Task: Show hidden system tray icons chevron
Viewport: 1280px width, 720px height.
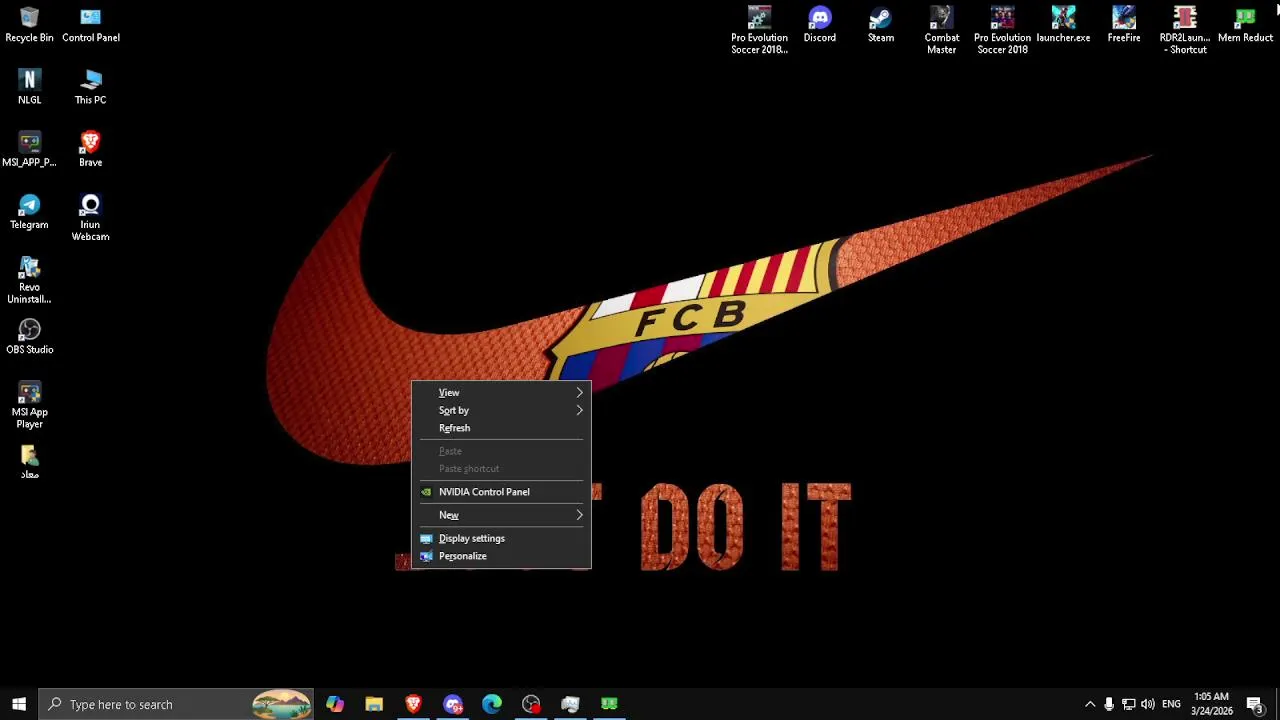Action: (x=1090, y=704)
